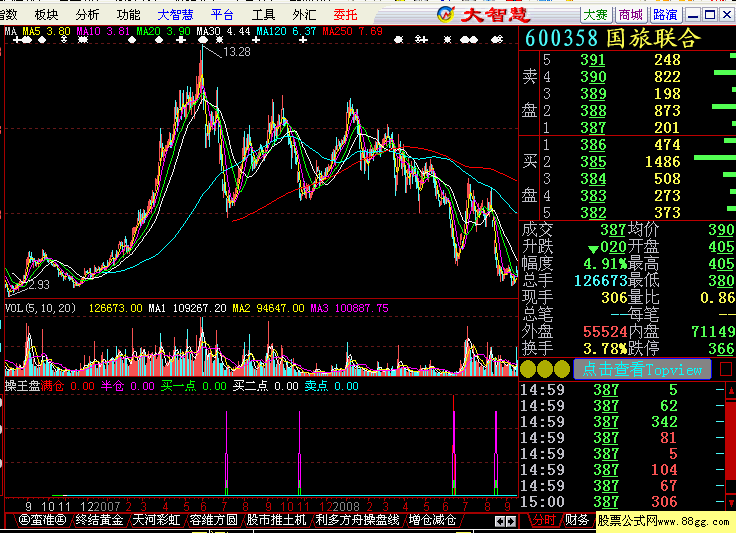Click the MA10 3.81 indicator label
The height and width of the screenshot is (533, 736).
click(103, 31)
